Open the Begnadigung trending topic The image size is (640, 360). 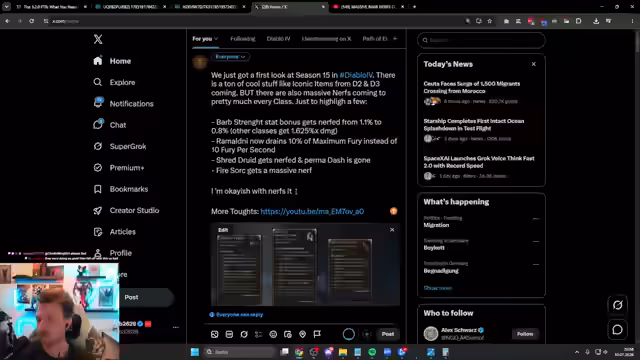[x=441, y=271]
